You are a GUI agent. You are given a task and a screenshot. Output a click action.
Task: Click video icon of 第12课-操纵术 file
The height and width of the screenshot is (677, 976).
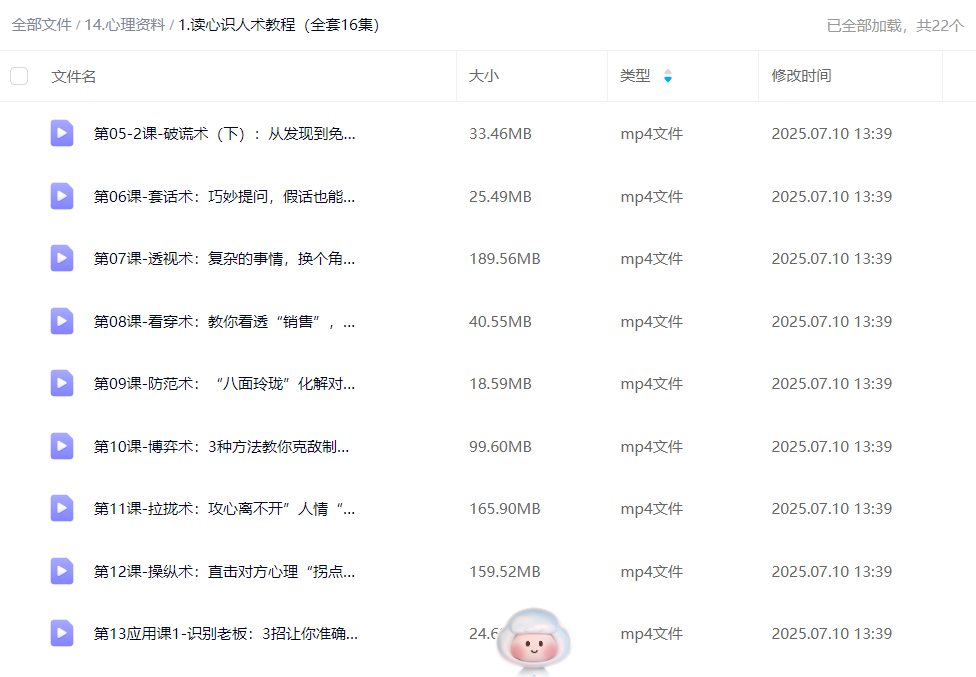[x=62, y=571]
